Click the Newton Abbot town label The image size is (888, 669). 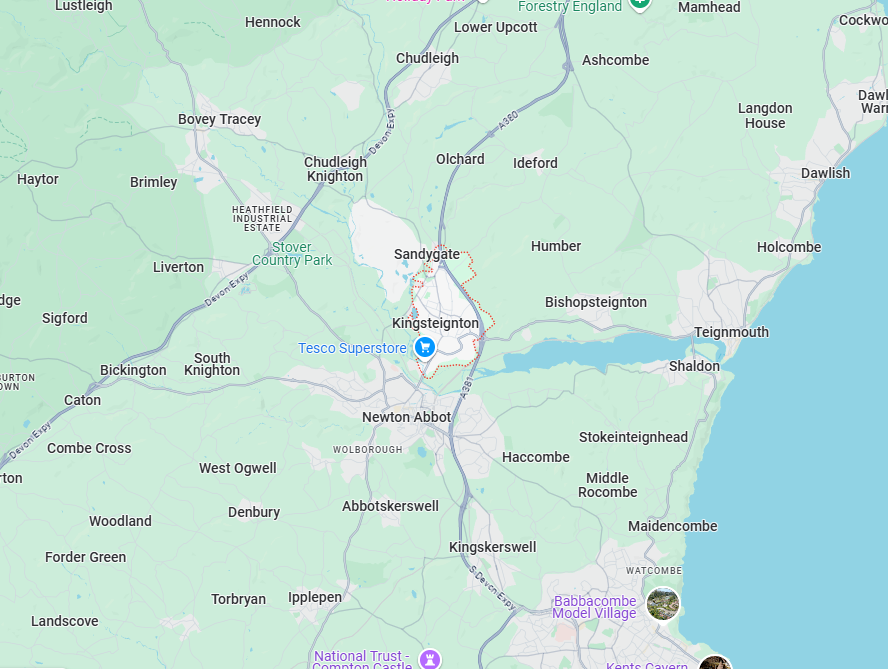407,417
